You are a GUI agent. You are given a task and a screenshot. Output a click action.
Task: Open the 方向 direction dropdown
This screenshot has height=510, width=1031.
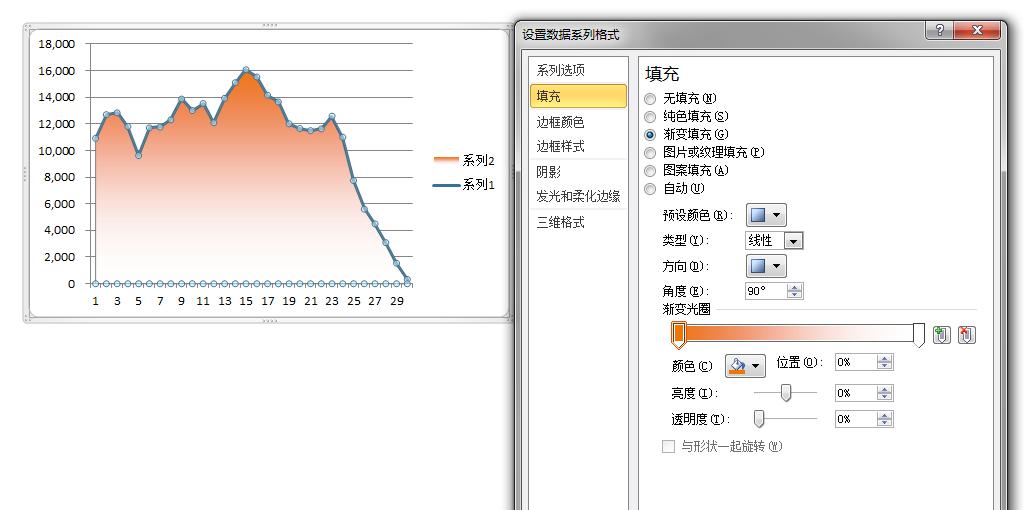point(766,266)
